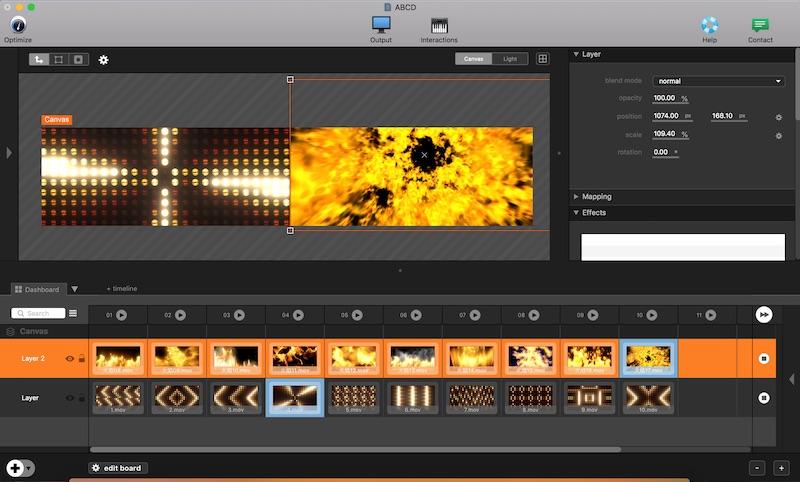Switch view to Canvas

[473, 59]
